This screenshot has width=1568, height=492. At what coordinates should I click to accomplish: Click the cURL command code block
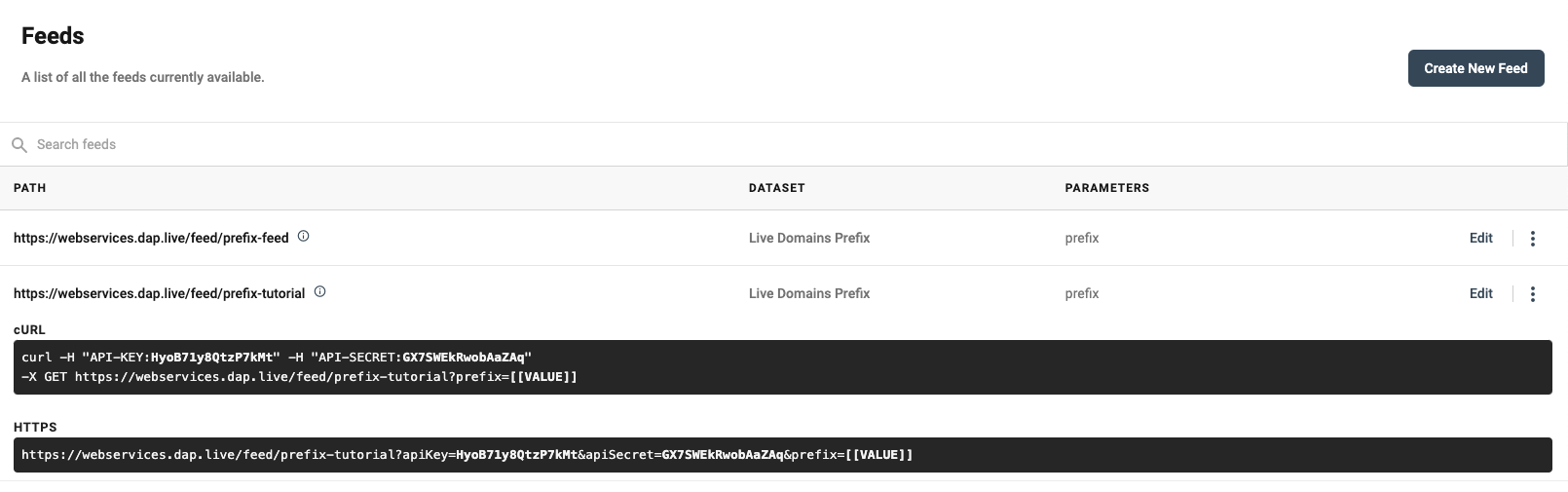[x=782, y=367]
